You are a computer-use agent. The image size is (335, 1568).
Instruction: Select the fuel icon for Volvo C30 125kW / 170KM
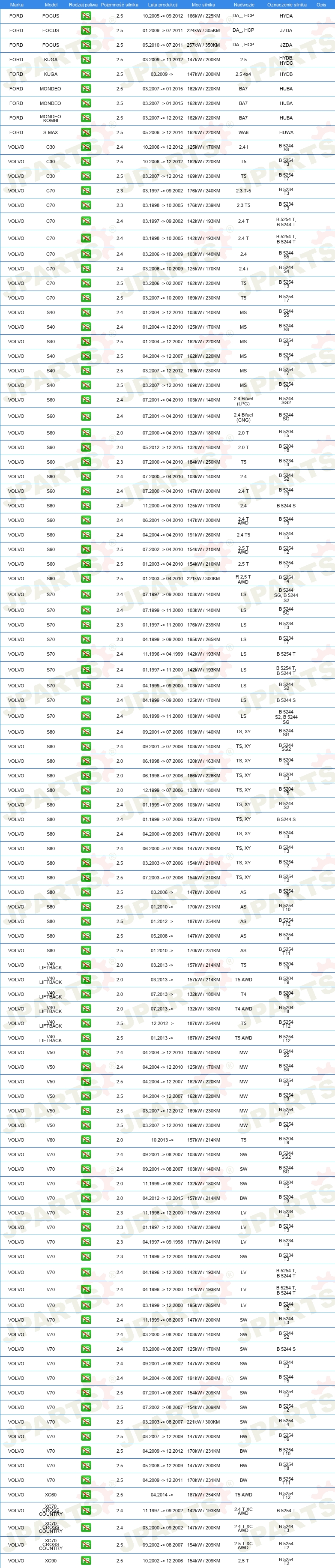coord(86,147)
